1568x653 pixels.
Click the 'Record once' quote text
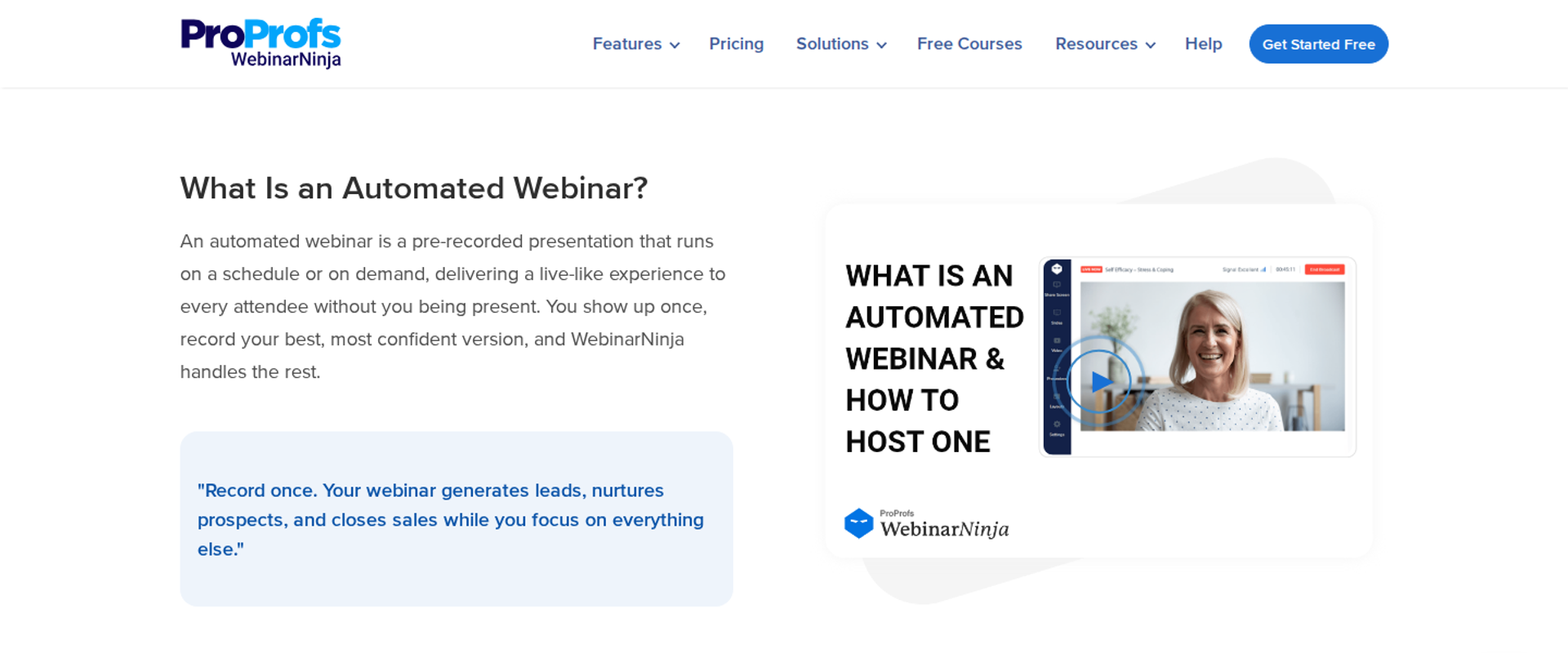(x=450, y=520)
